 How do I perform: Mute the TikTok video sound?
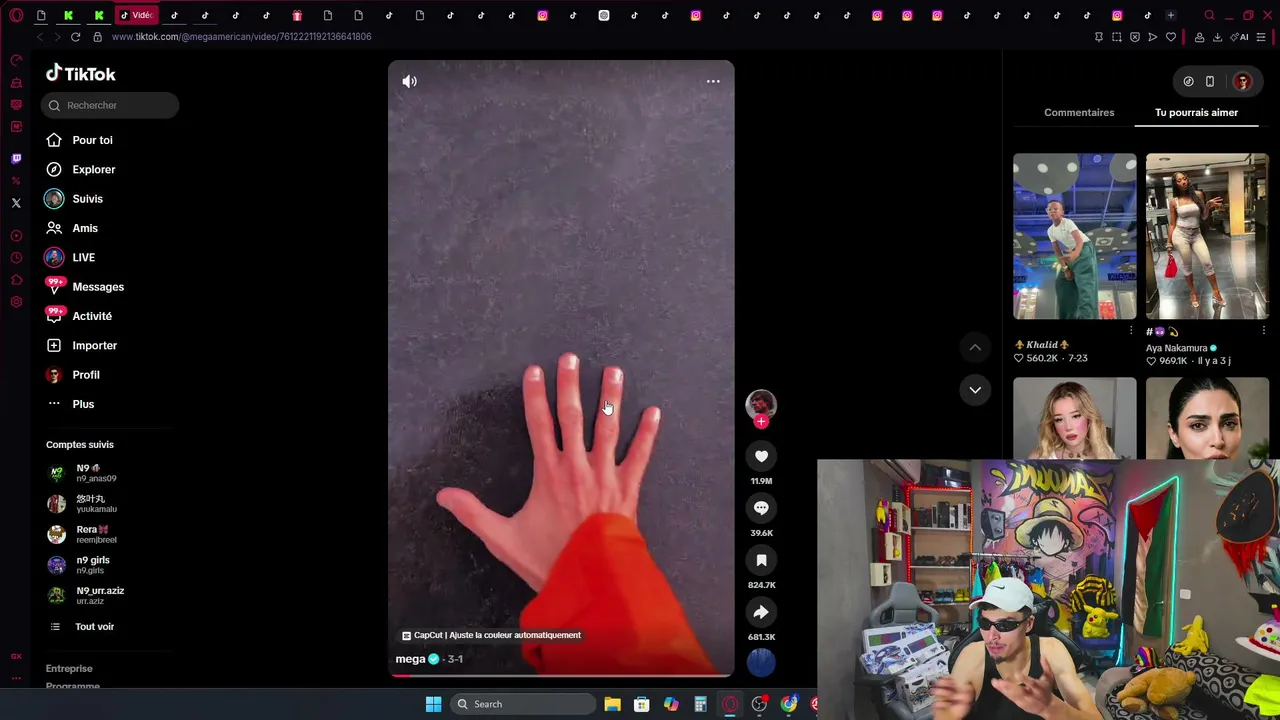click(x=409, y=81)
